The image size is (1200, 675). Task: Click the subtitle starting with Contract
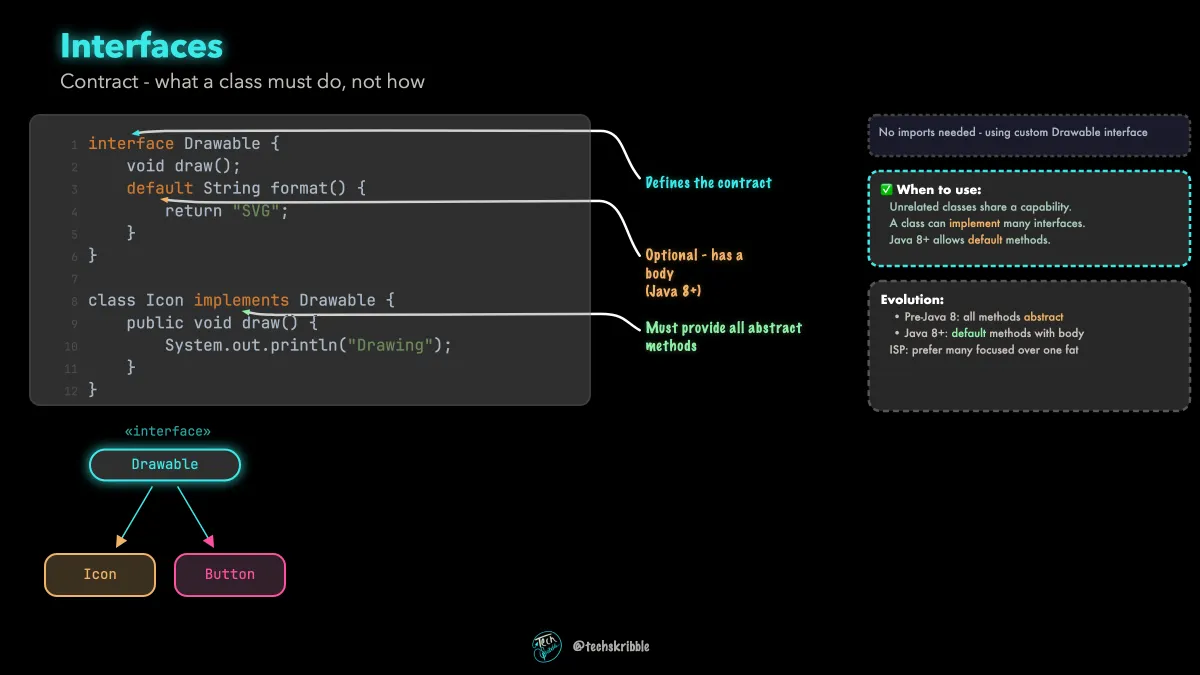point(242,81)
